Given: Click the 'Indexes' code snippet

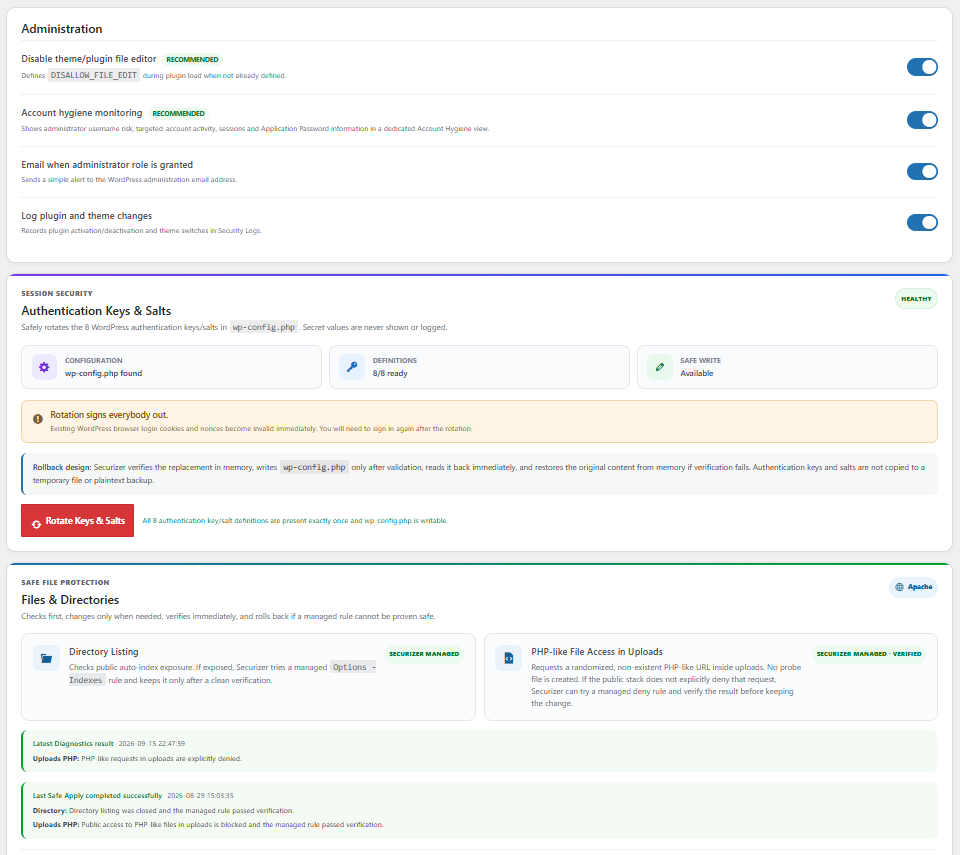Looking at the screenshot, I should pyautogui.click(x=86, y=680).
